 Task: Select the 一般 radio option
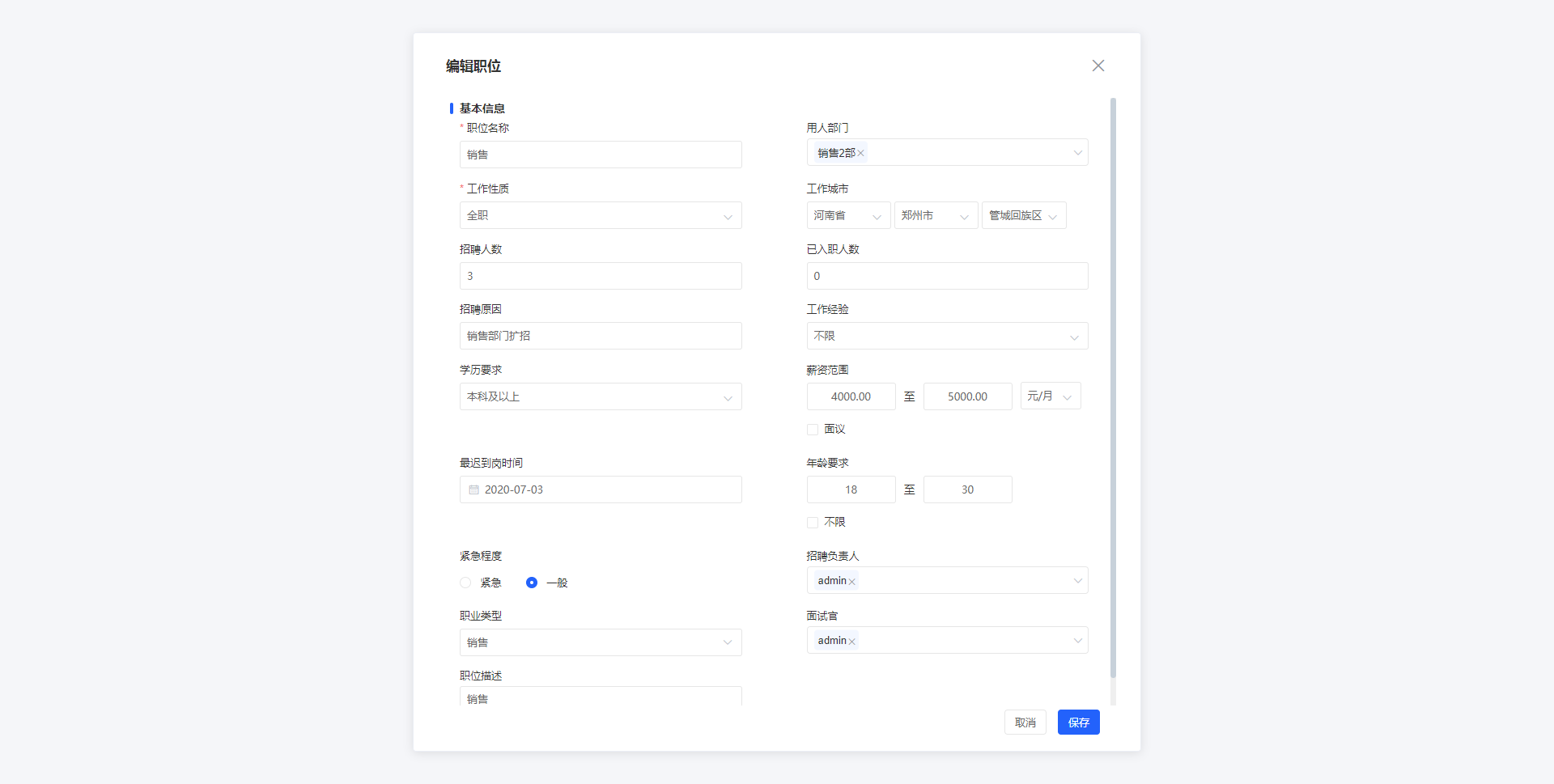pos(532,583)
